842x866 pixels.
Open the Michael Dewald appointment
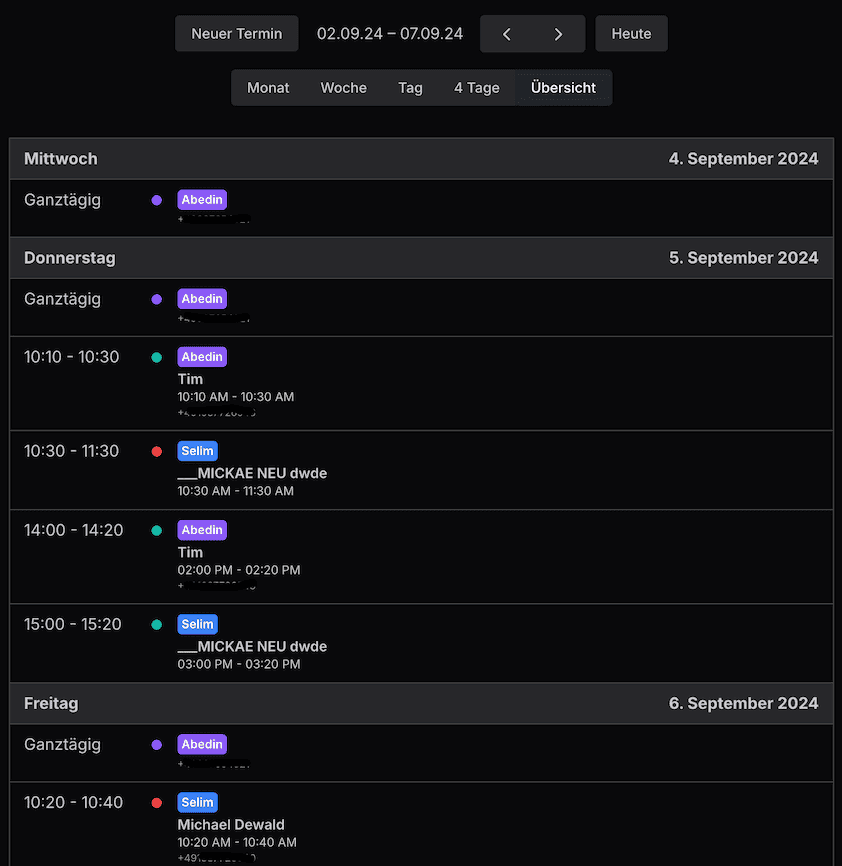[x=231, y=825]
